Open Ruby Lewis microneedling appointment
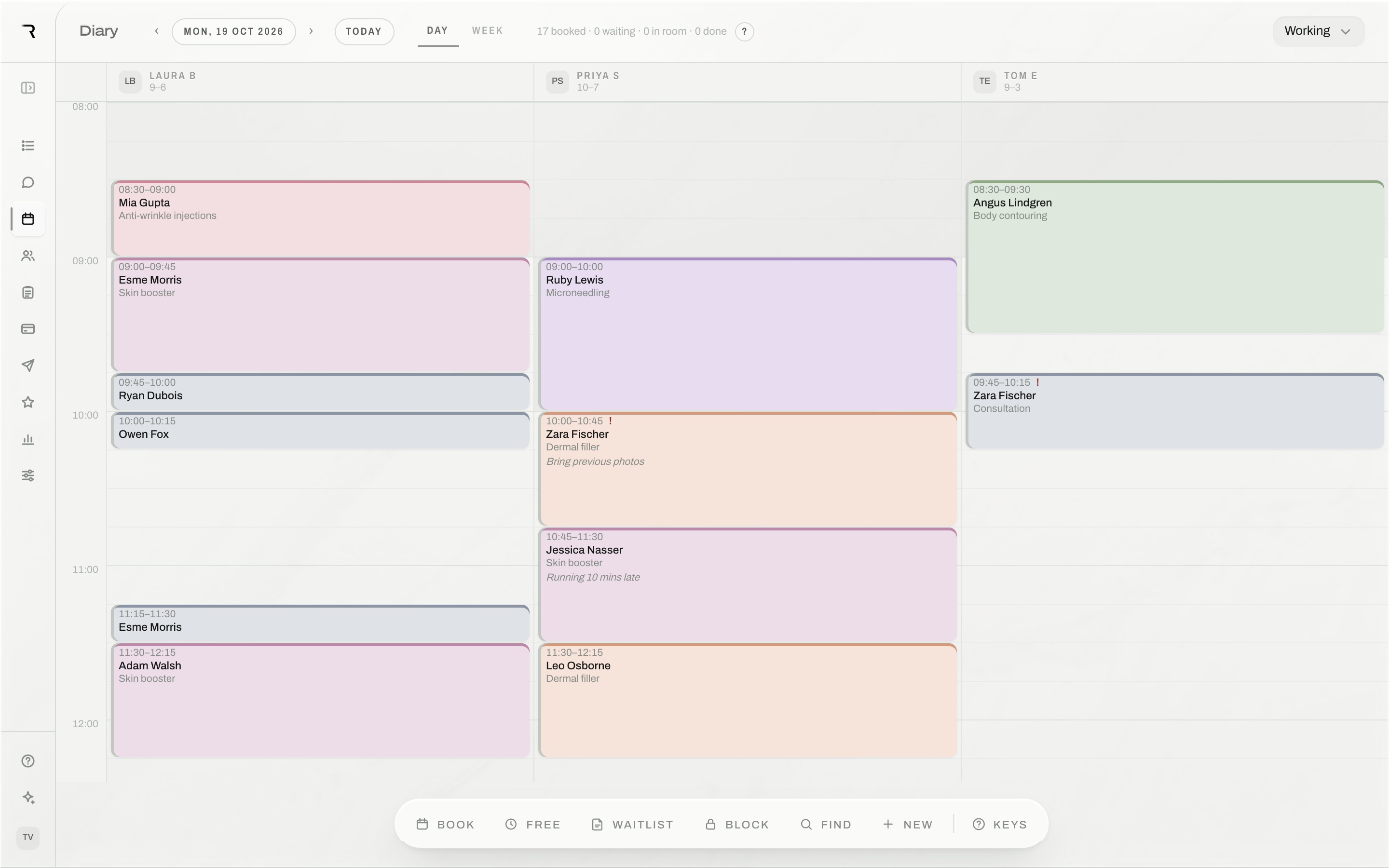 [x=748, y=334]
